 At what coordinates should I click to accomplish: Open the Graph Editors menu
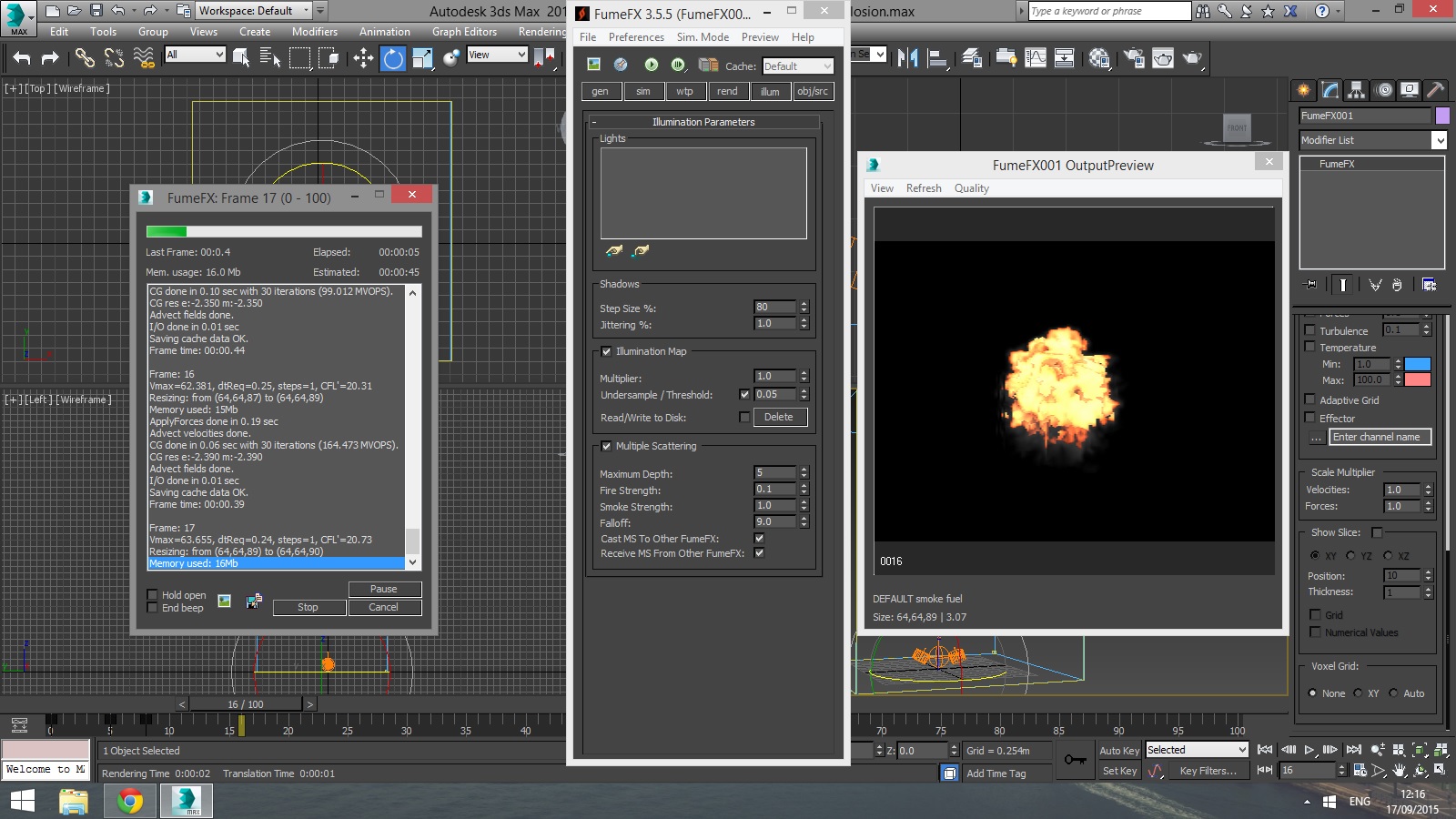[x=464, y=32]
